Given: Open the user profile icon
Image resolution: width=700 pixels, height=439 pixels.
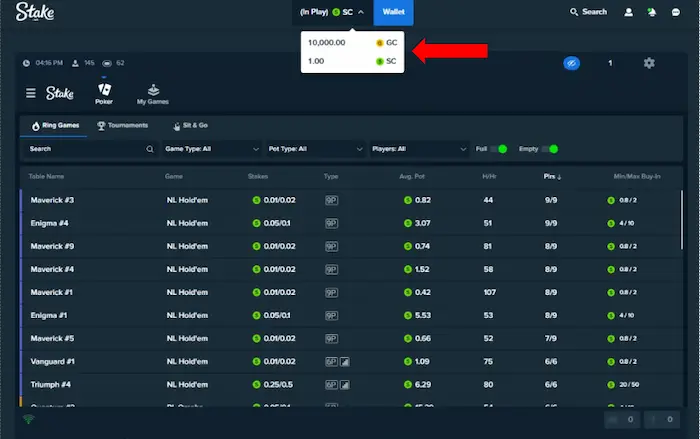Looking at the screenshot, I should click(x=628, y=12).
